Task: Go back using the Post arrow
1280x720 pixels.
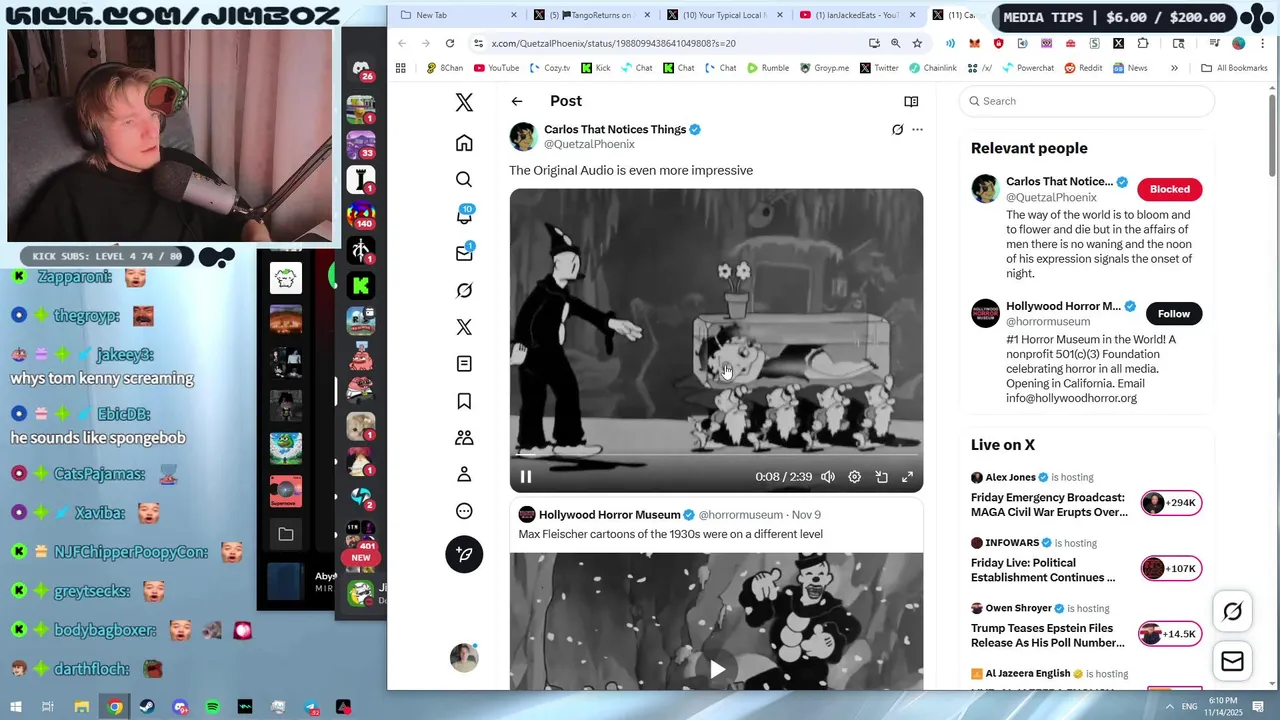Action: coord(517,101)
